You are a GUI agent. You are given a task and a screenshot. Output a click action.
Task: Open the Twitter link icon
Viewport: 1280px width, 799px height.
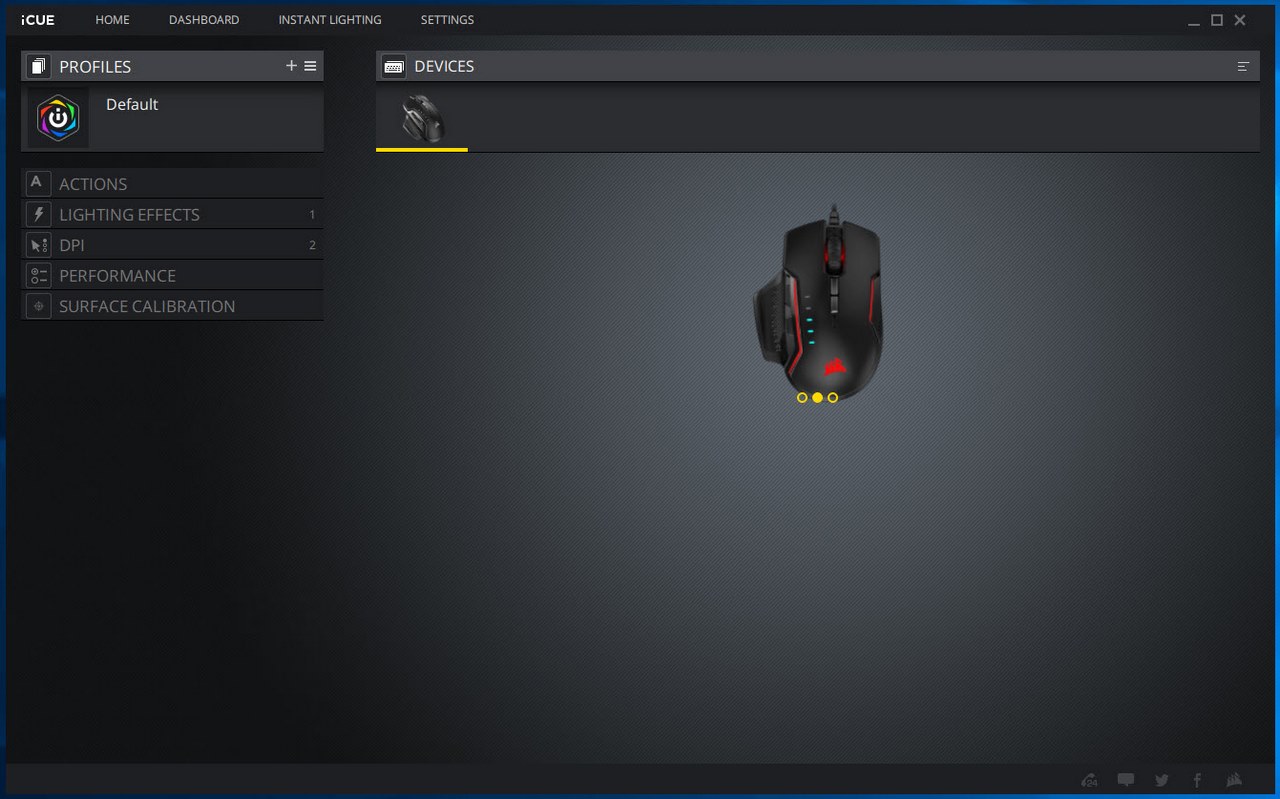click(1161, 780)
